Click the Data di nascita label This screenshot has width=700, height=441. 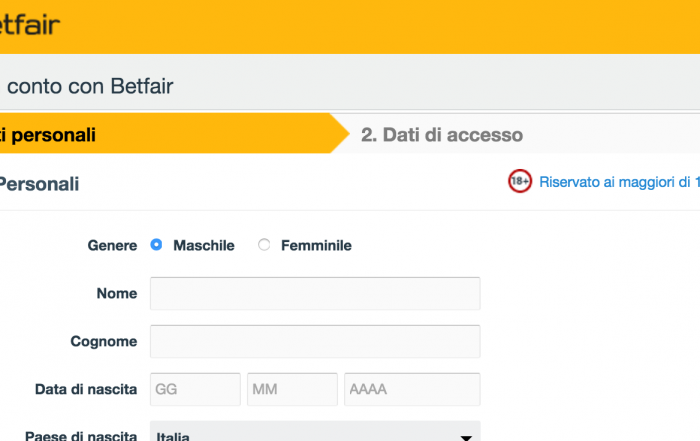86,389
